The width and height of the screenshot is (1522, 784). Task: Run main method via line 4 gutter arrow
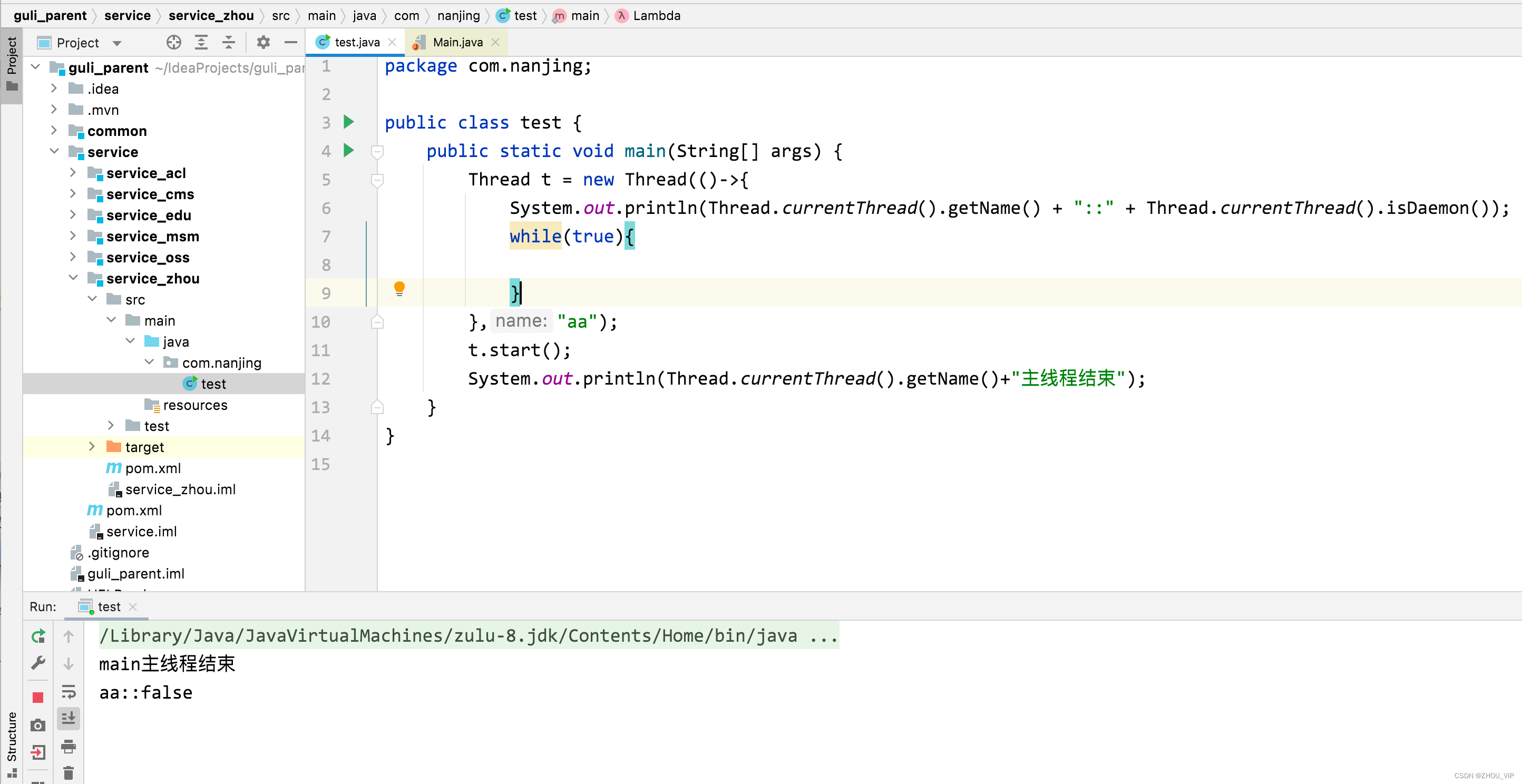(348, 151)
